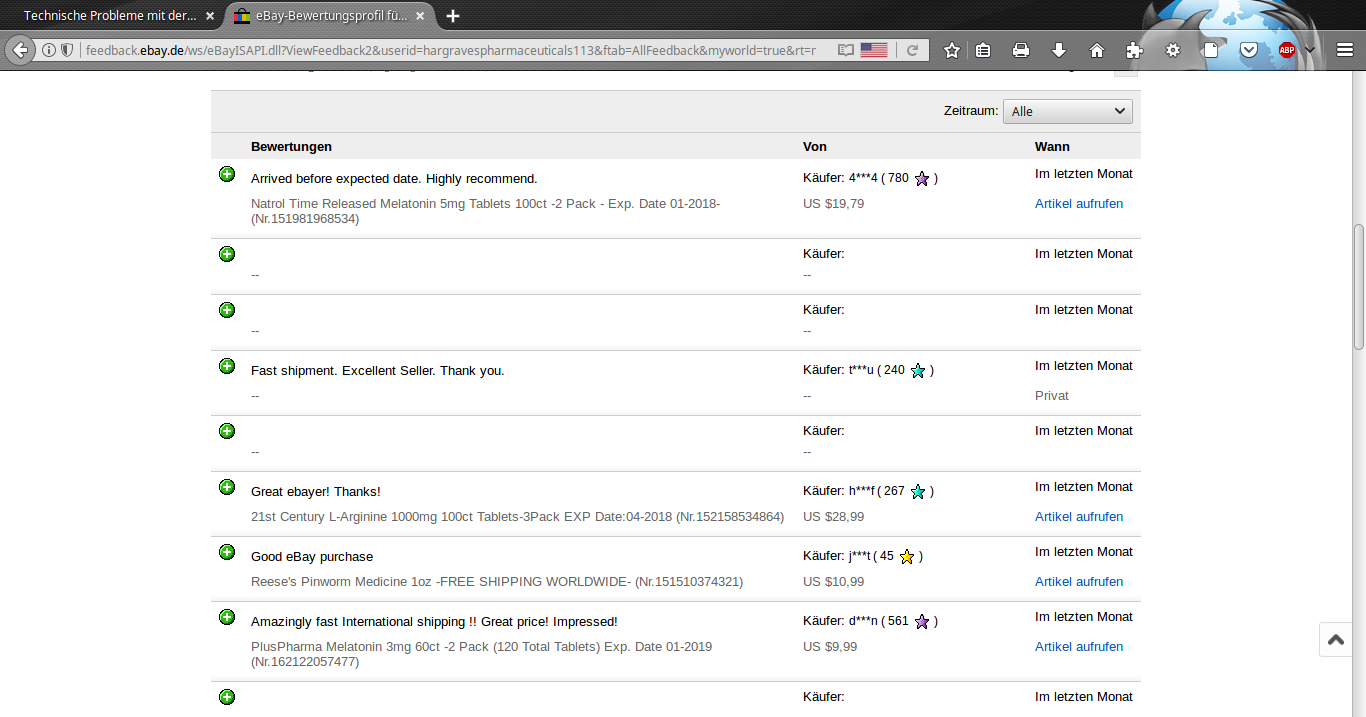Open the downloads arrow icon
This screenshot has height=717, width=1366.
pyautogui.click(x=1059, y=50)
